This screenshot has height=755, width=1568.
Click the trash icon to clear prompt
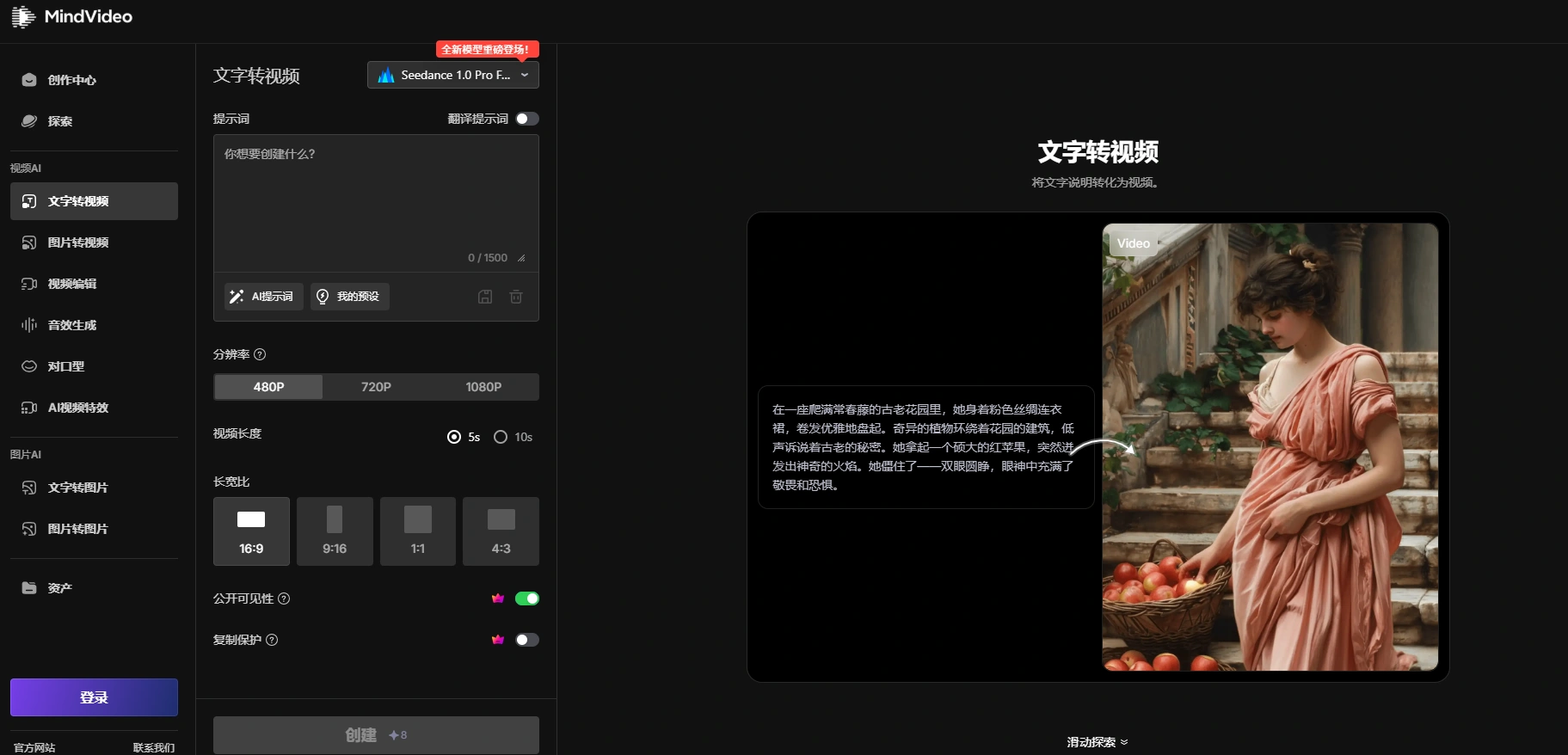(x=516, y=297)
